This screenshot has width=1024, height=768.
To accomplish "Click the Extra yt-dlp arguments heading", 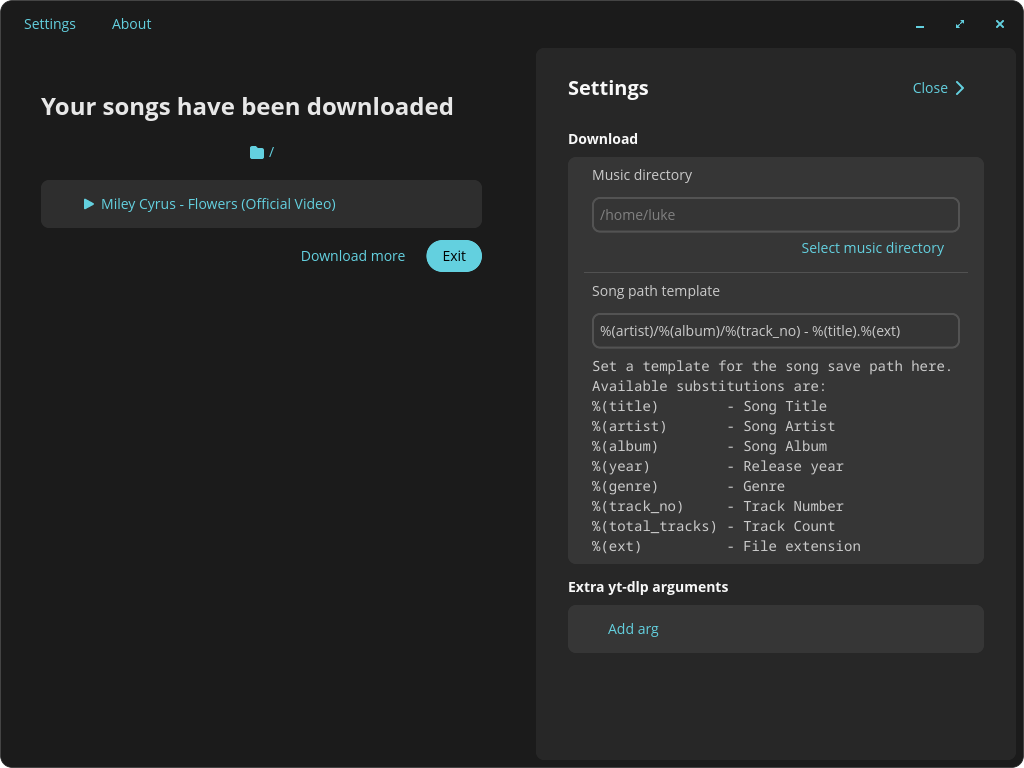I will pyautogui.click(x=648, y=587).
